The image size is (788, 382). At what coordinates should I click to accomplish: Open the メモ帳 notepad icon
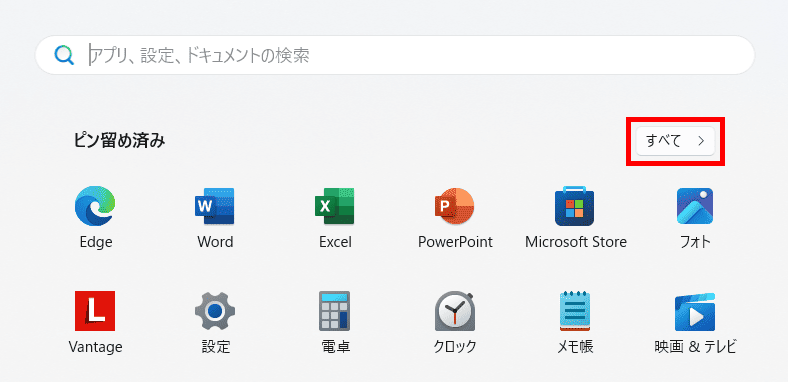click(575, 311)
